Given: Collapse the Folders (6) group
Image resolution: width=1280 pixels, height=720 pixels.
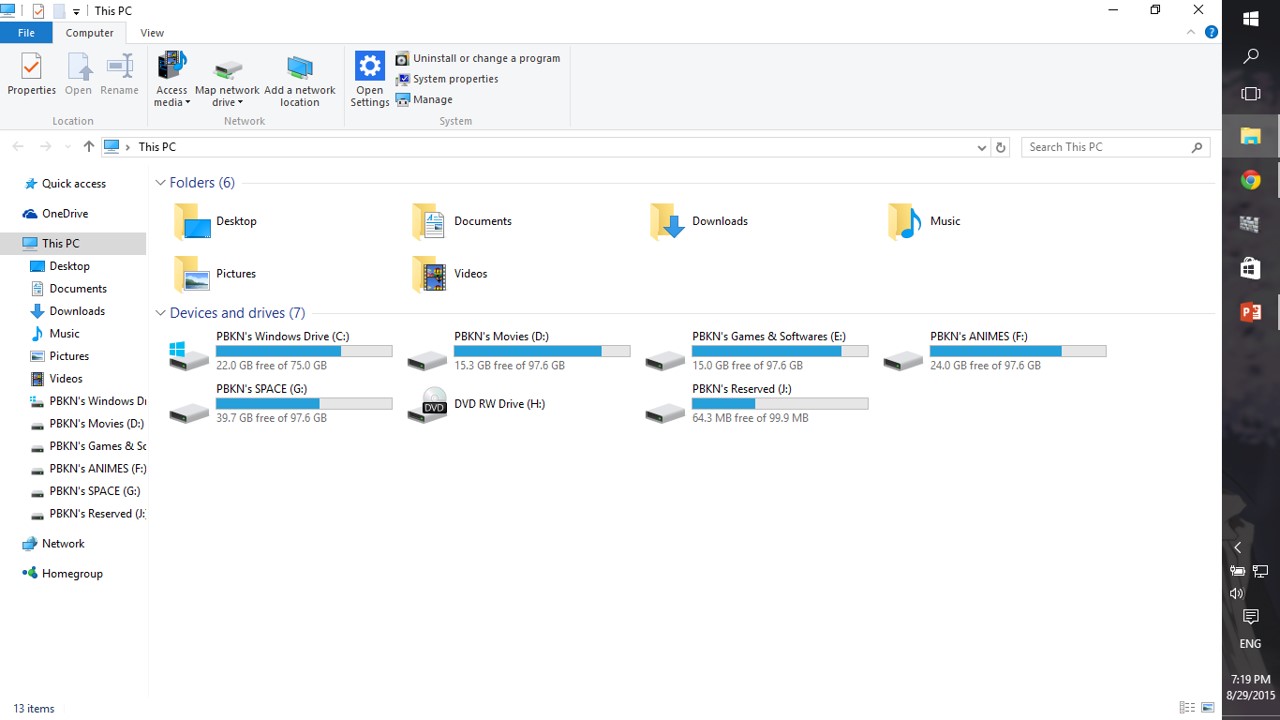Looking at the screenshot, I should pyautogui.click(x=160, y=183).
